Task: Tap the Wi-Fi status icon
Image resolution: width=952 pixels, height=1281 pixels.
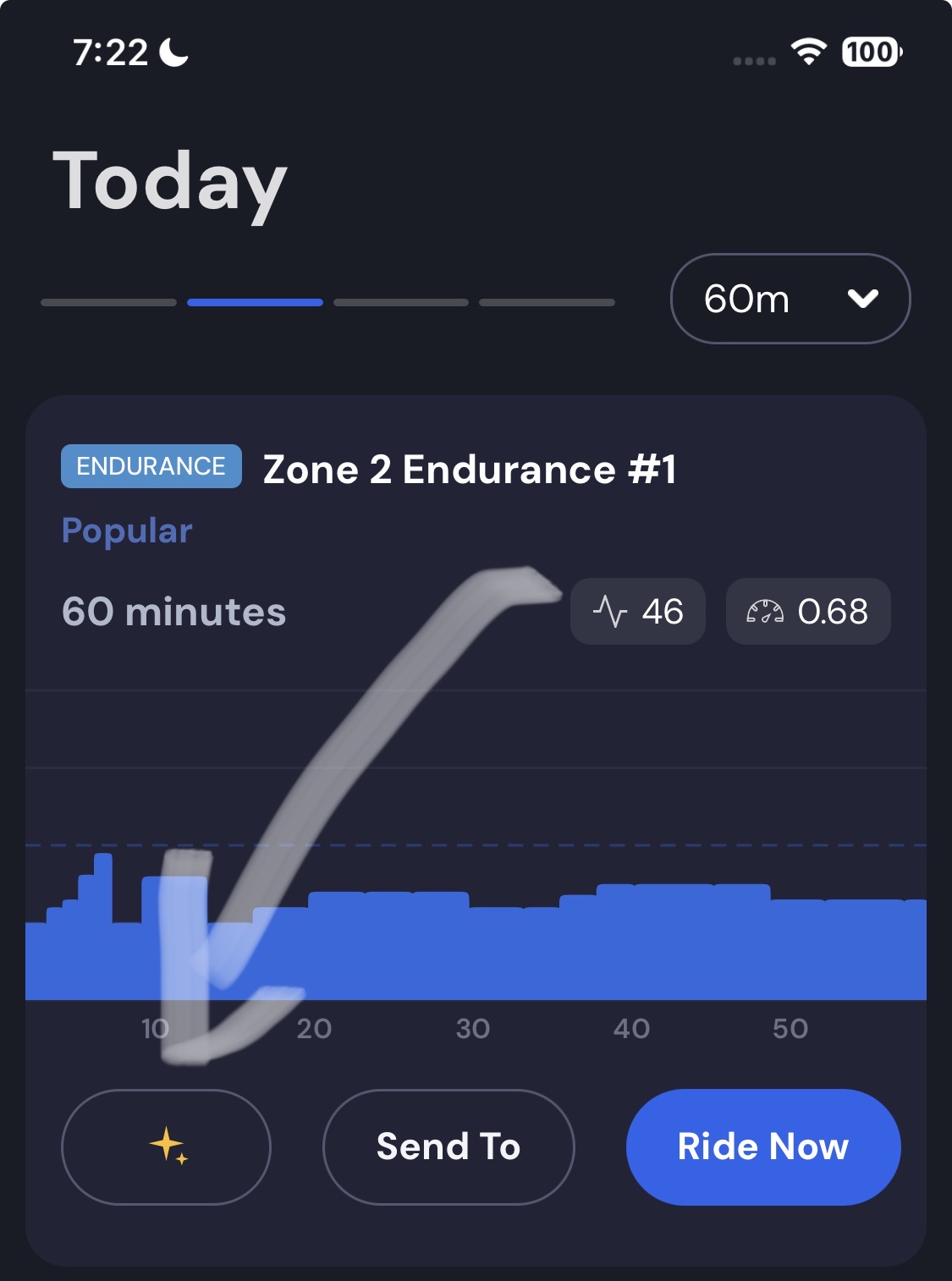Action: coord(808,52)
